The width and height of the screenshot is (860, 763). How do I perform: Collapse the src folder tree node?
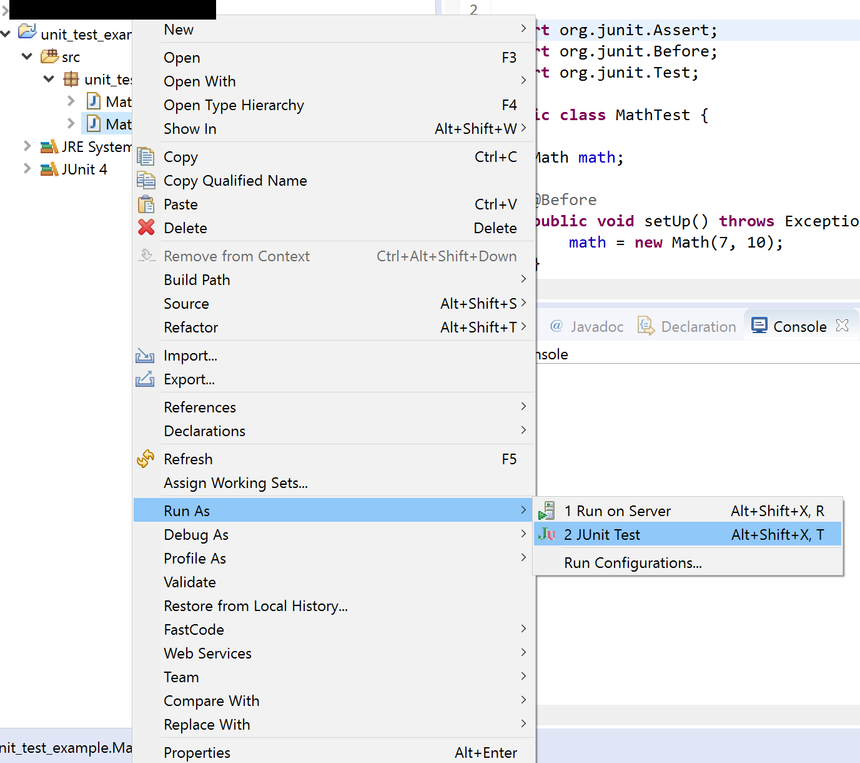(x=27, y=57)
